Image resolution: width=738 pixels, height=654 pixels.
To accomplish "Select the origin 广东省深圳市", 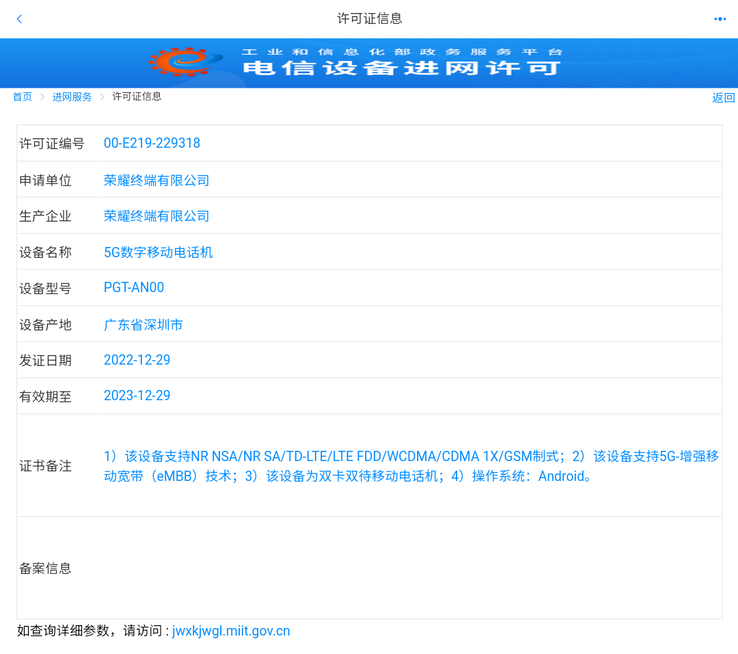I will tap(143, 325).
